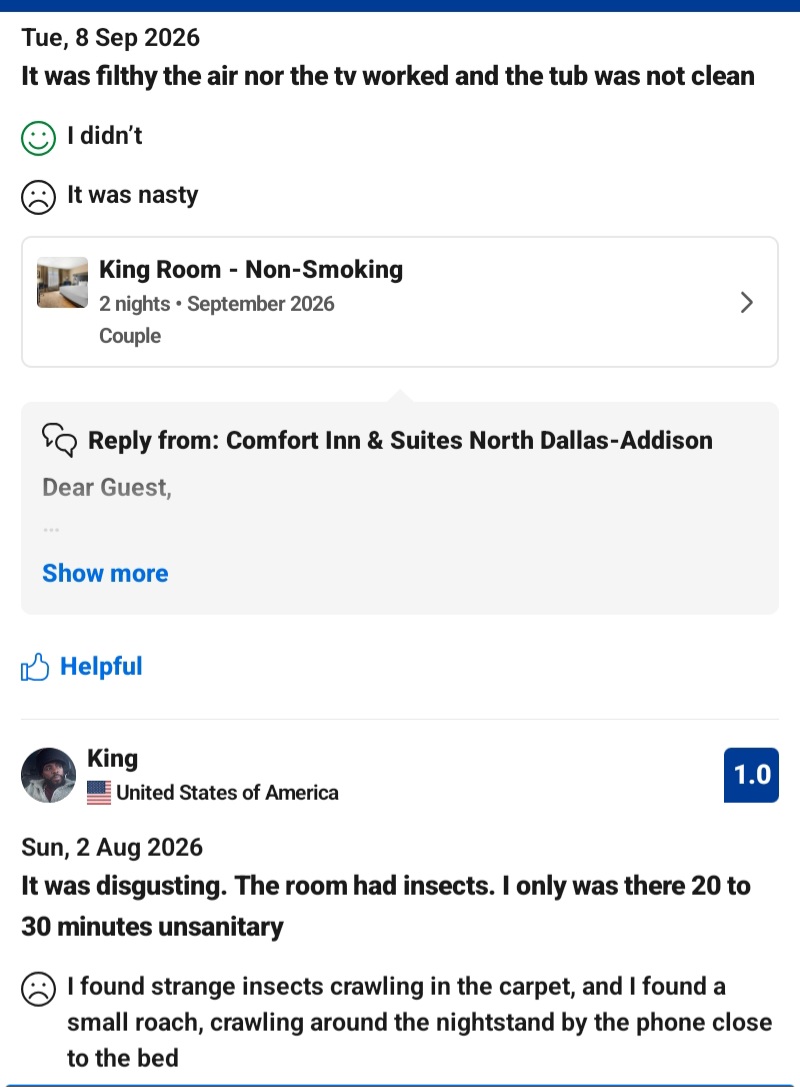Click the '2 nights · September 2026' stay info
The image size is (800, 1087).
(x=216, y=304)
